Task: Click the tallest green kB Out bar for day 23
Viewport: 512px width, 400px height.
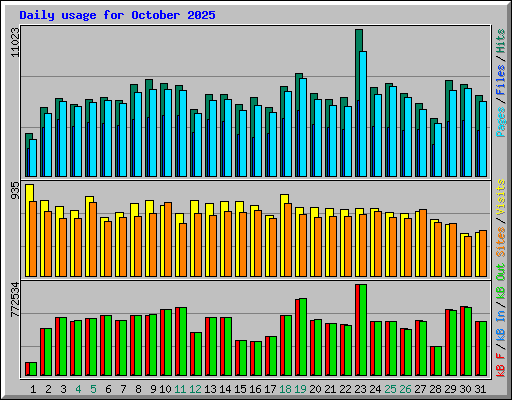Action: pos(363,330)
